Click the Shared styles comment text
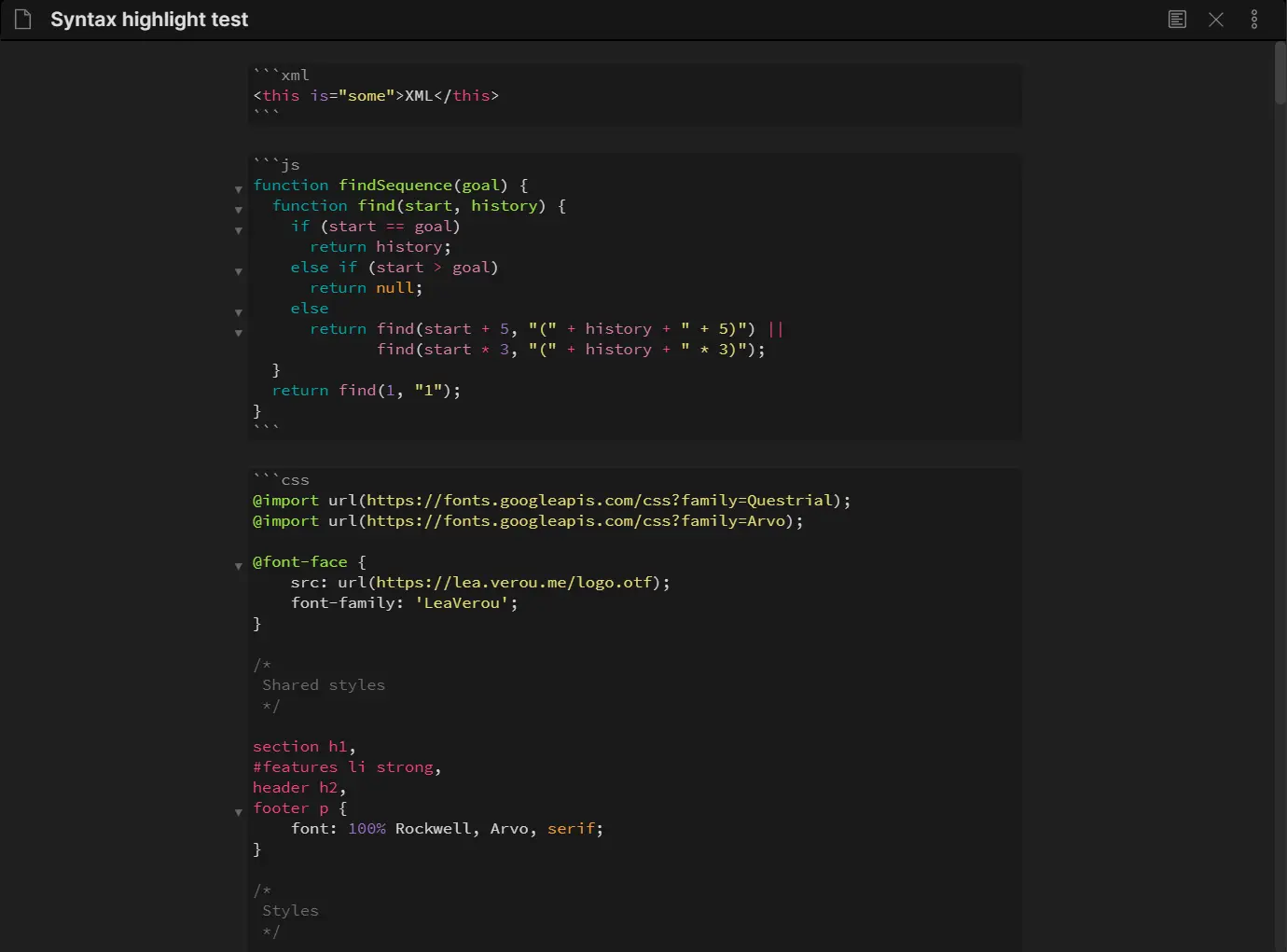 (323, 684)
